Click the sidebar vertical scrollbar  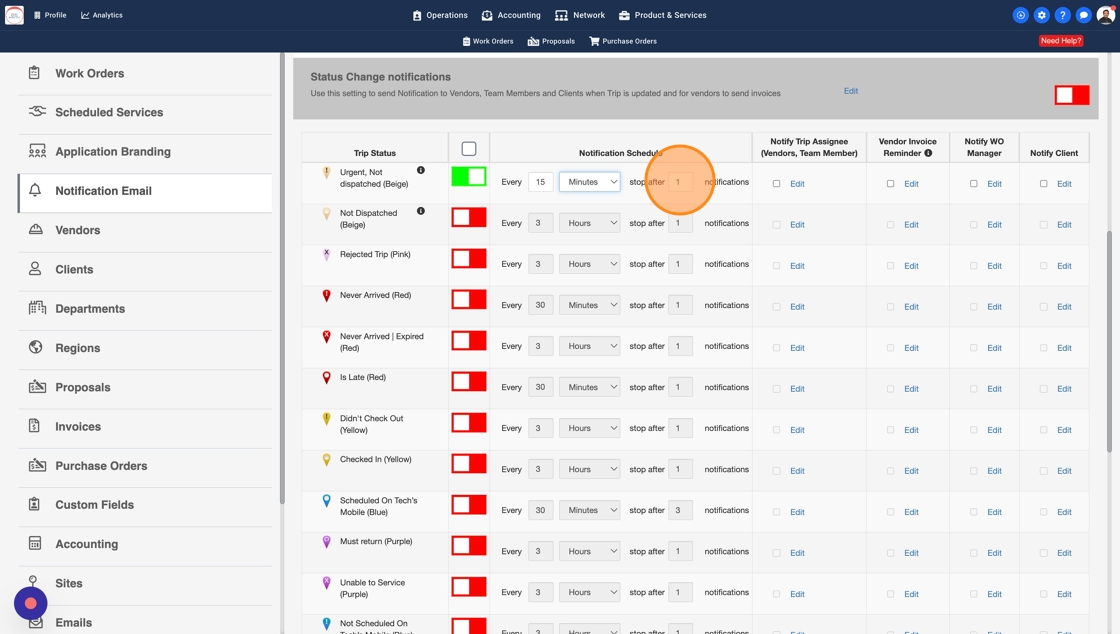click(x=282, y=278)
